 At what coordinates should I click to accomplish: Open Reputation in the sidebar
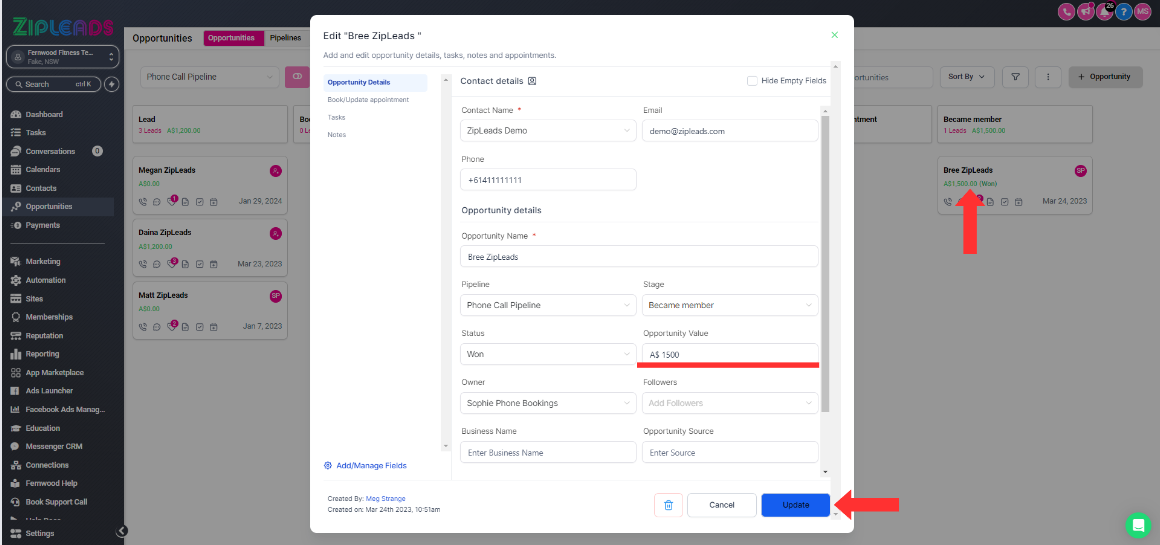coord(45,335)
